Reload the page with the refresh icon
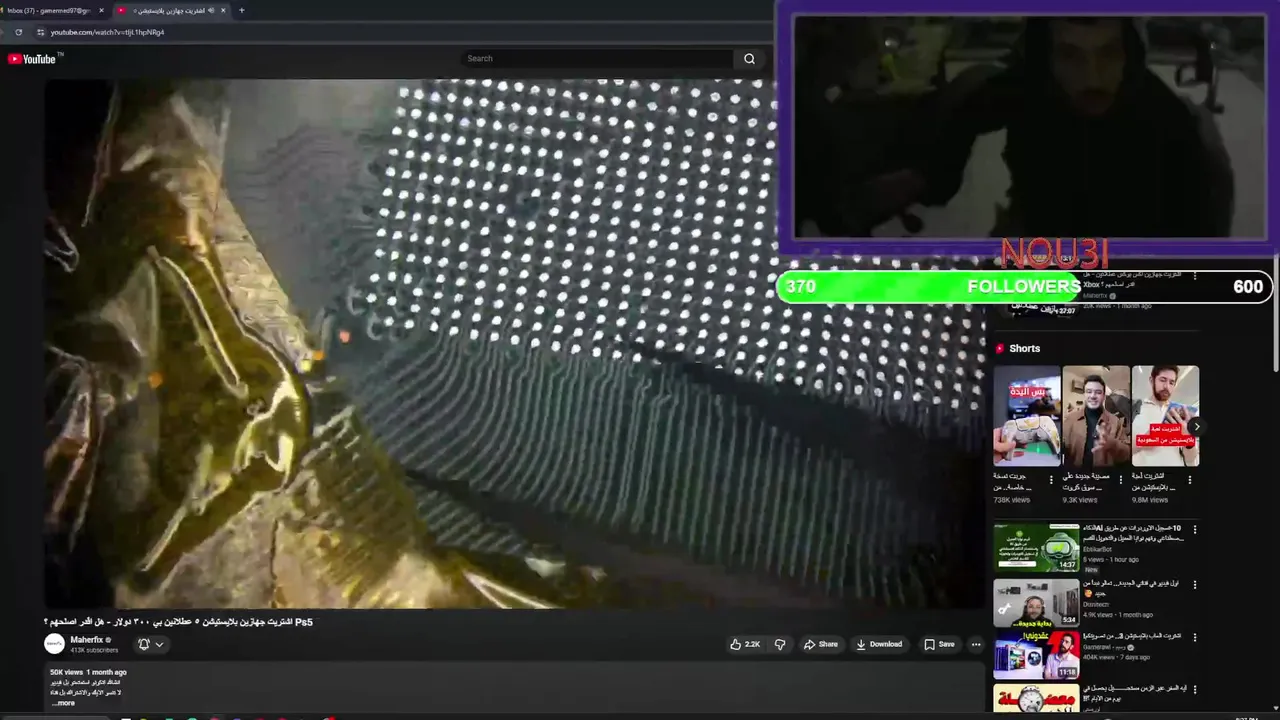This screenshot has height=720, width=1280. (18, 32)
